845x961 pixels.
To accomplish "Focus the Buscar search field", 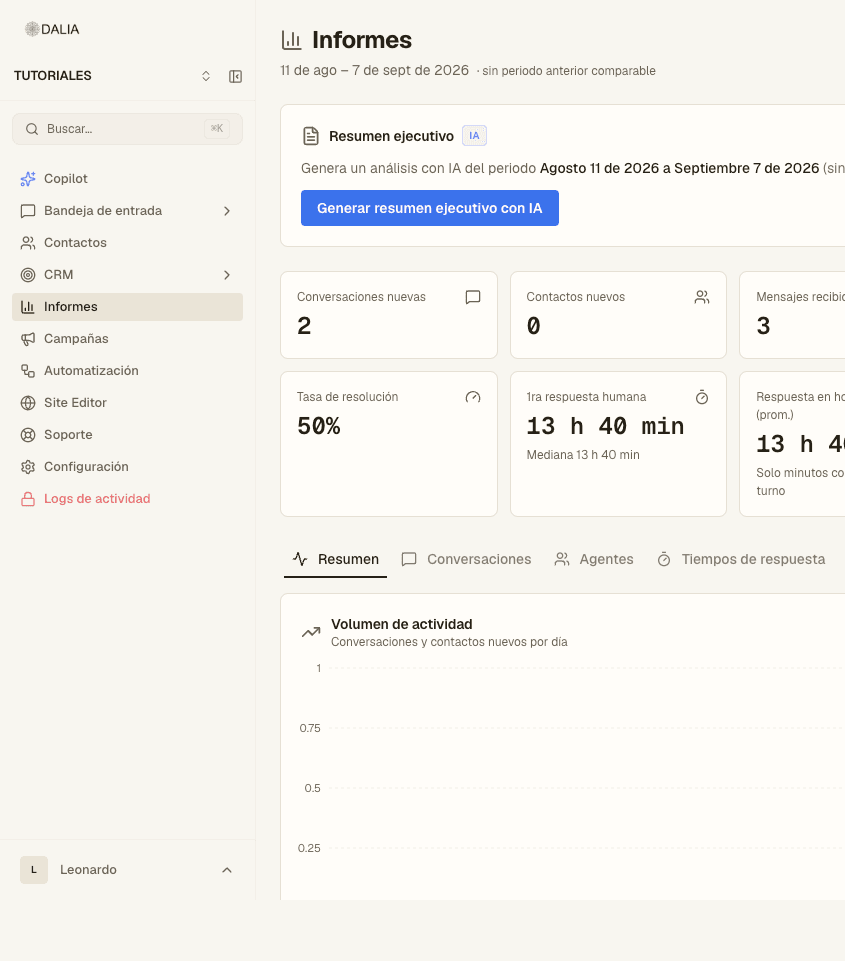I will [x=127, y=129].
